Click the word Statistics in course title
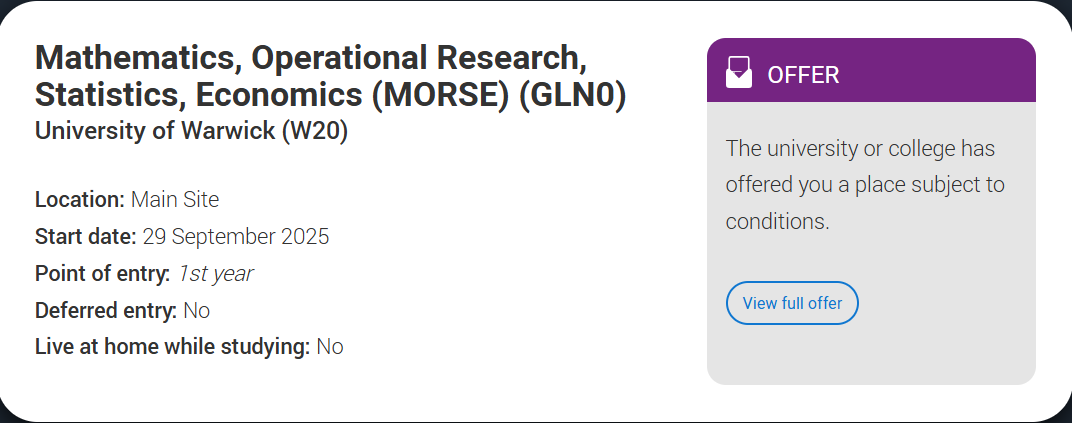Image resolution: width=1072 pixels, height=423 pixels. point(108,95)
